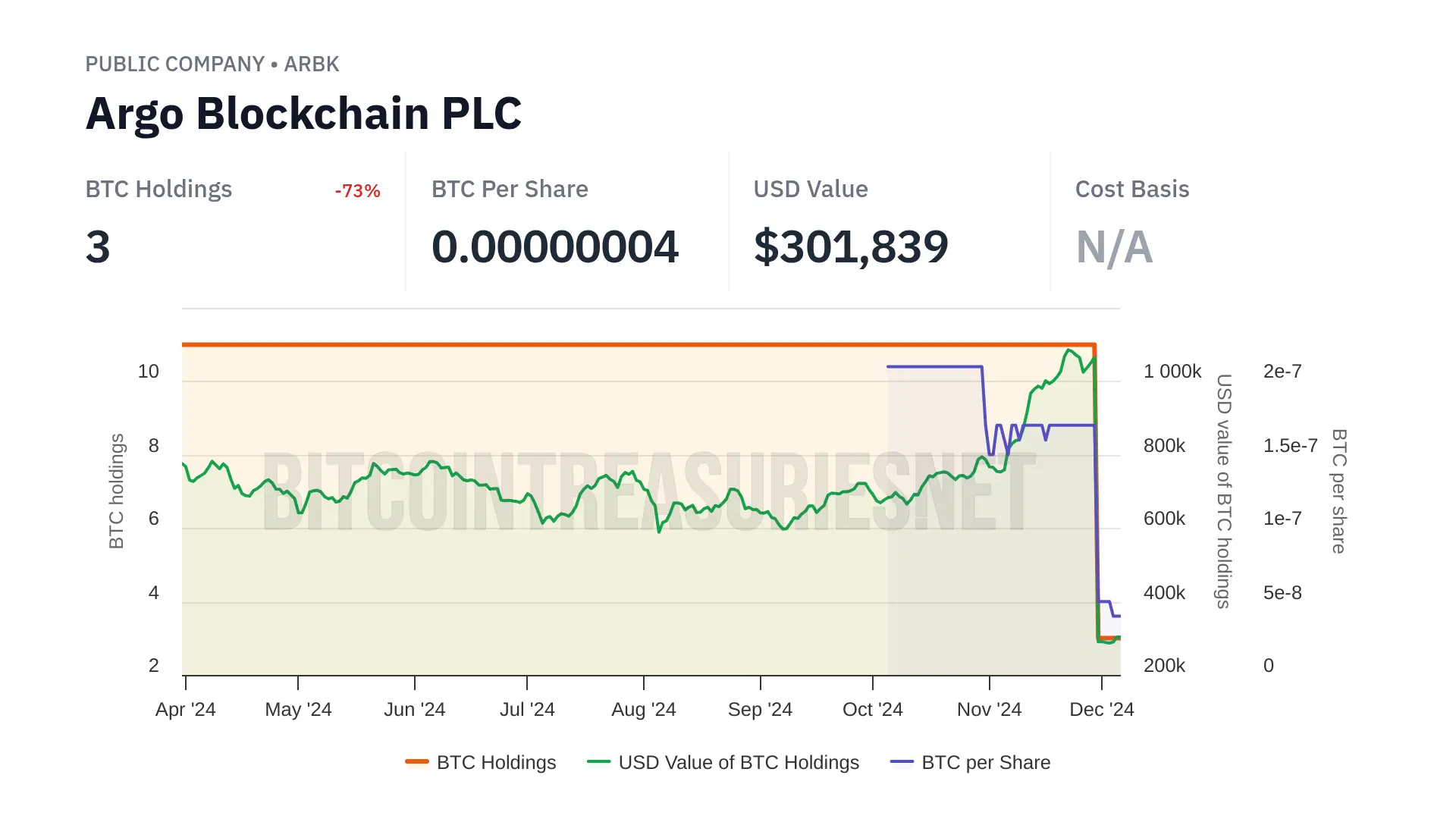The height and width of the screenshot is (819, 1456).
Task: Click the Oct '24 axis tick label
Action: (873, 710)
